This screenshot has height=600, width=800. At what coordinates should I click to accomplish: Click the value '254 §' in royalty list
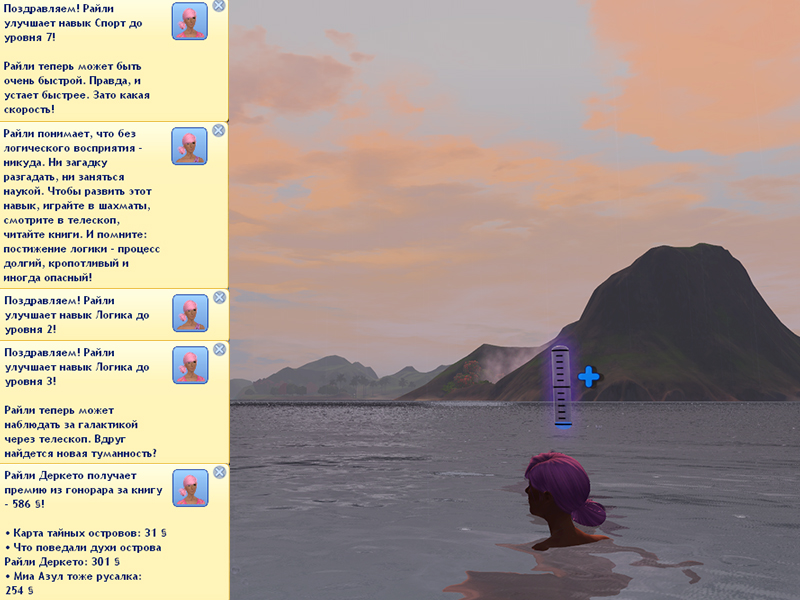point(19,590)
